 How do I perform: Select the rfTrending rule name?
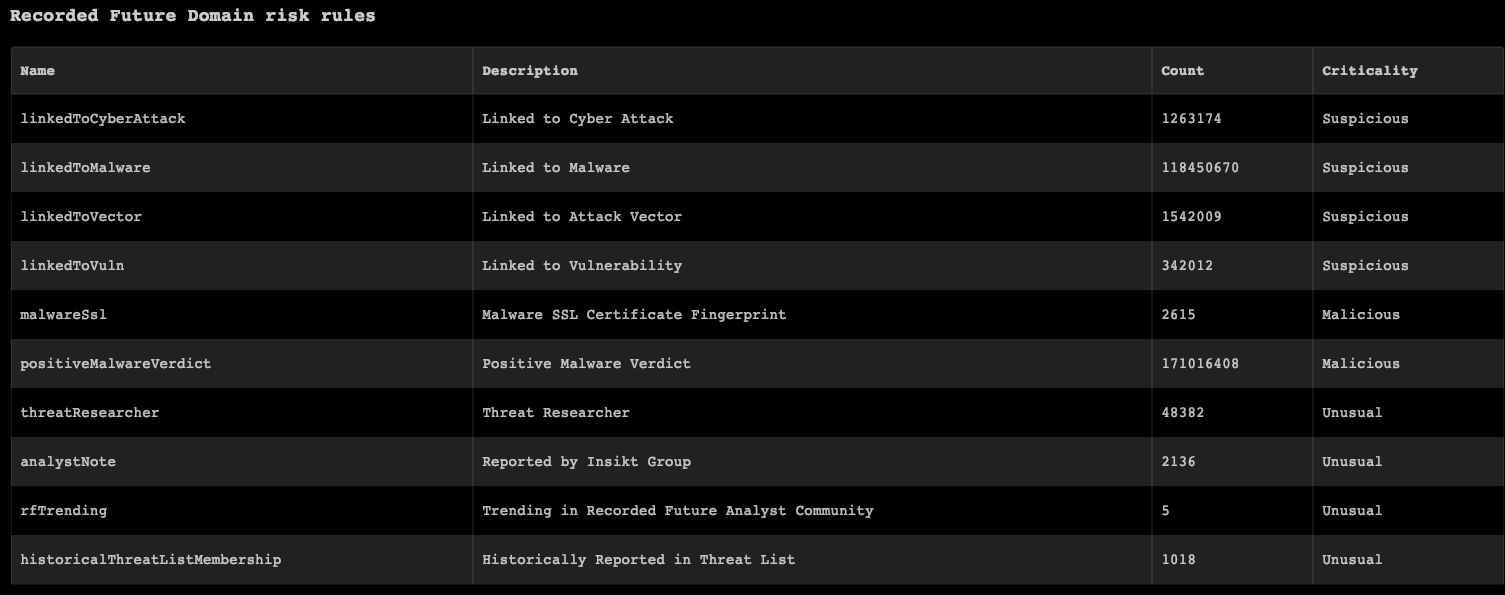(63, 511)
